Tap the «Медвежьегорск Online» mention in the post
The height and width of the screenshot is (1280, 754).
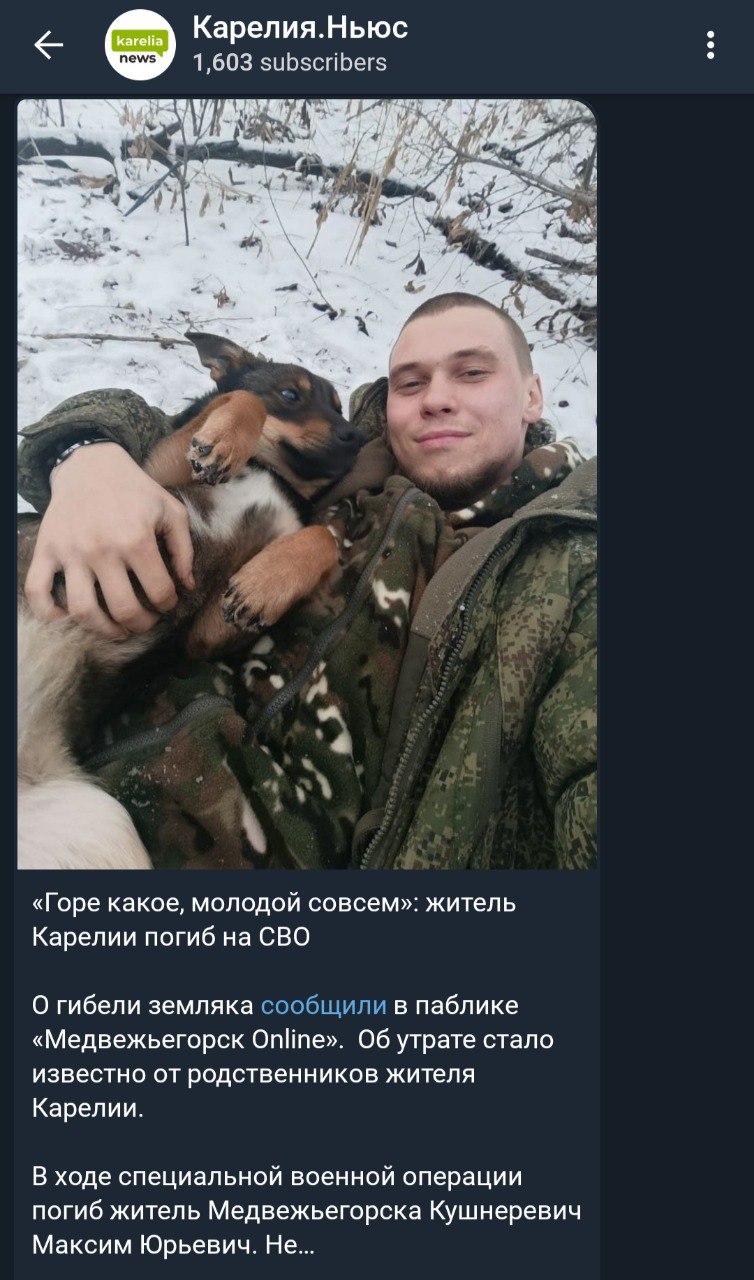tap(186, 1040)
